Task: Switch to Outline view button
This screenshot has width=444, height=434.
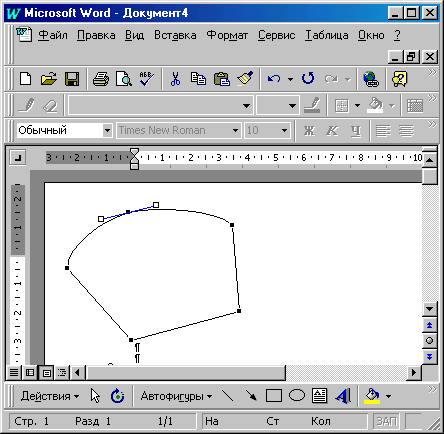Action: [62, 372]
